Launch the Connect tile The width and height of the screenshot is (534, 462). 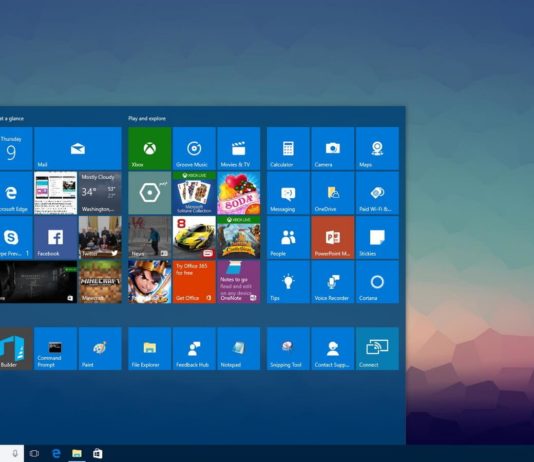tap(377, 349)
